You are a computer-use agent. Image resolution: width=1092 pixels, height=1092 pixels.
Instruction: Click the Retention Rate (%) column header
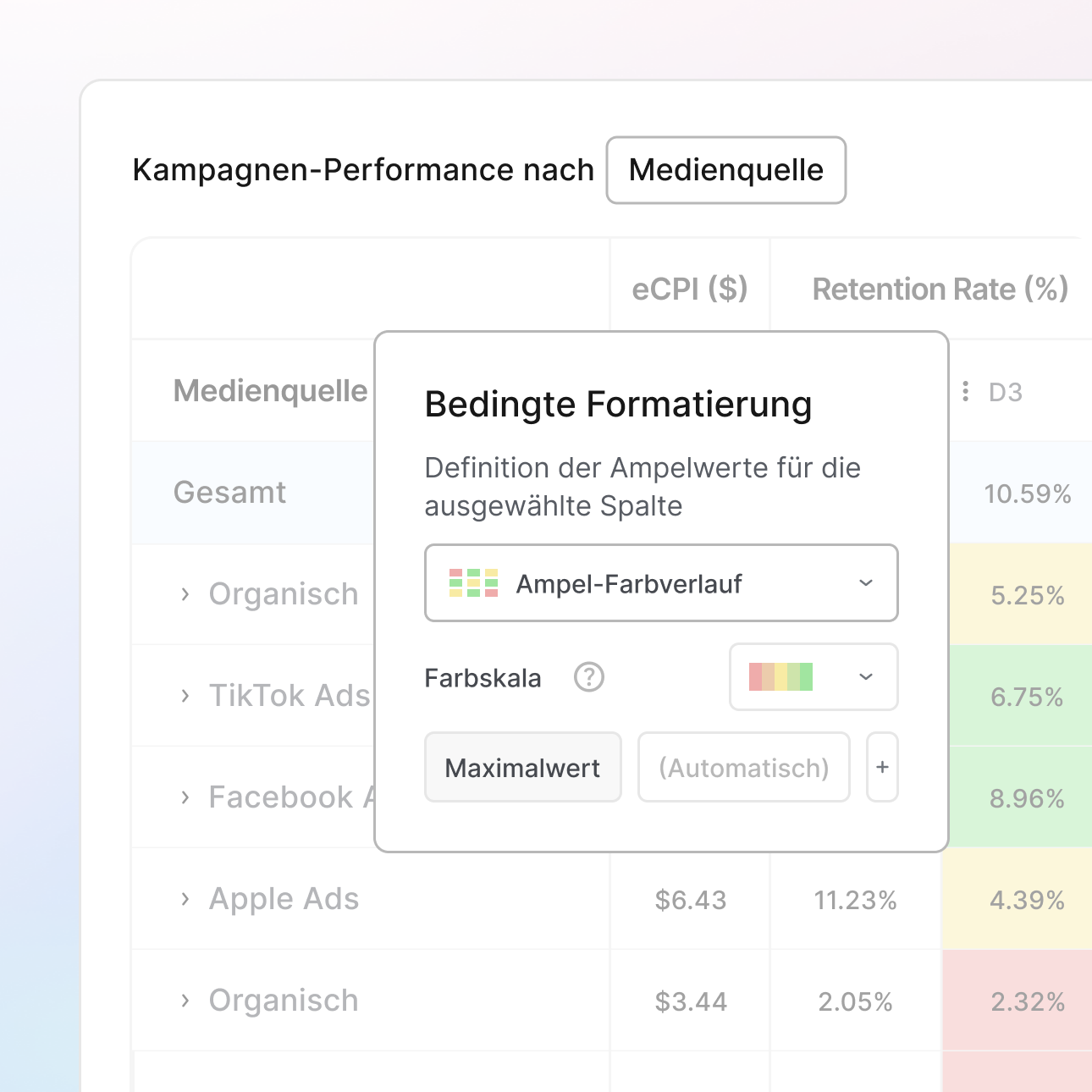[940, 290]
